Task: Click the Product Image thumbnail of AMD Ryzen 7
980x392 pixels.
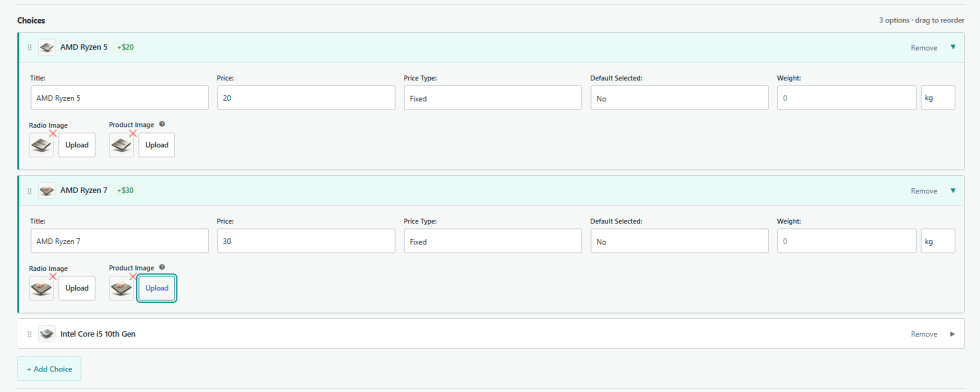Action: coord(121,288)
